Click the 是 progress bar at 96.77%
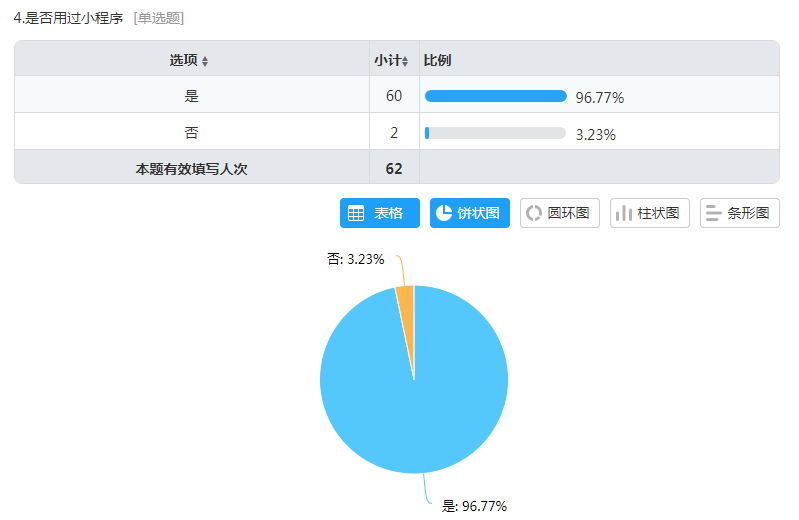The width and height of the screenshot is (799, 520). click(x=495, y=96)
